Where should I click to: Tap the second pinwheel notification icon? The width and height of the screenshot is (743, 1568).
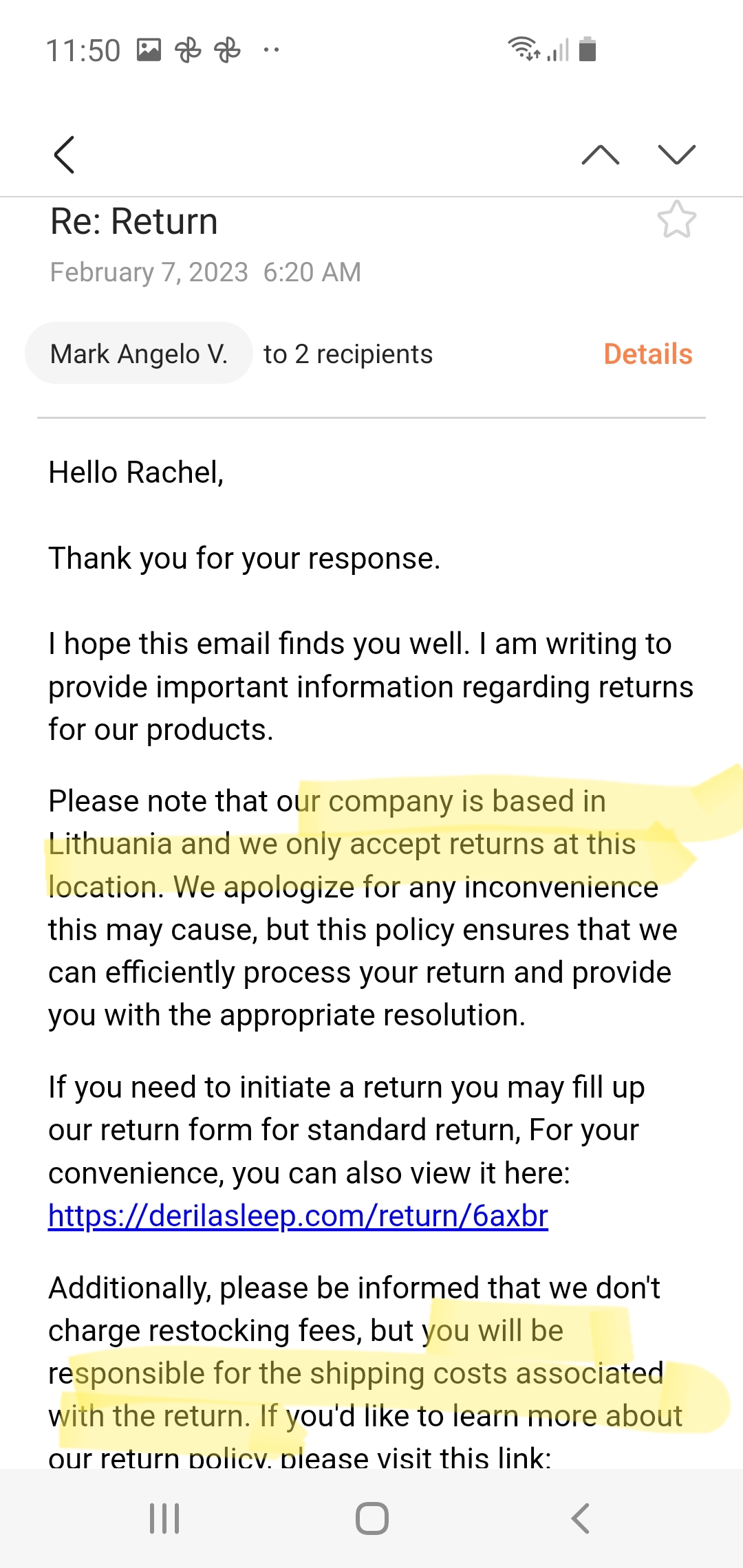[x=228, y=50]
